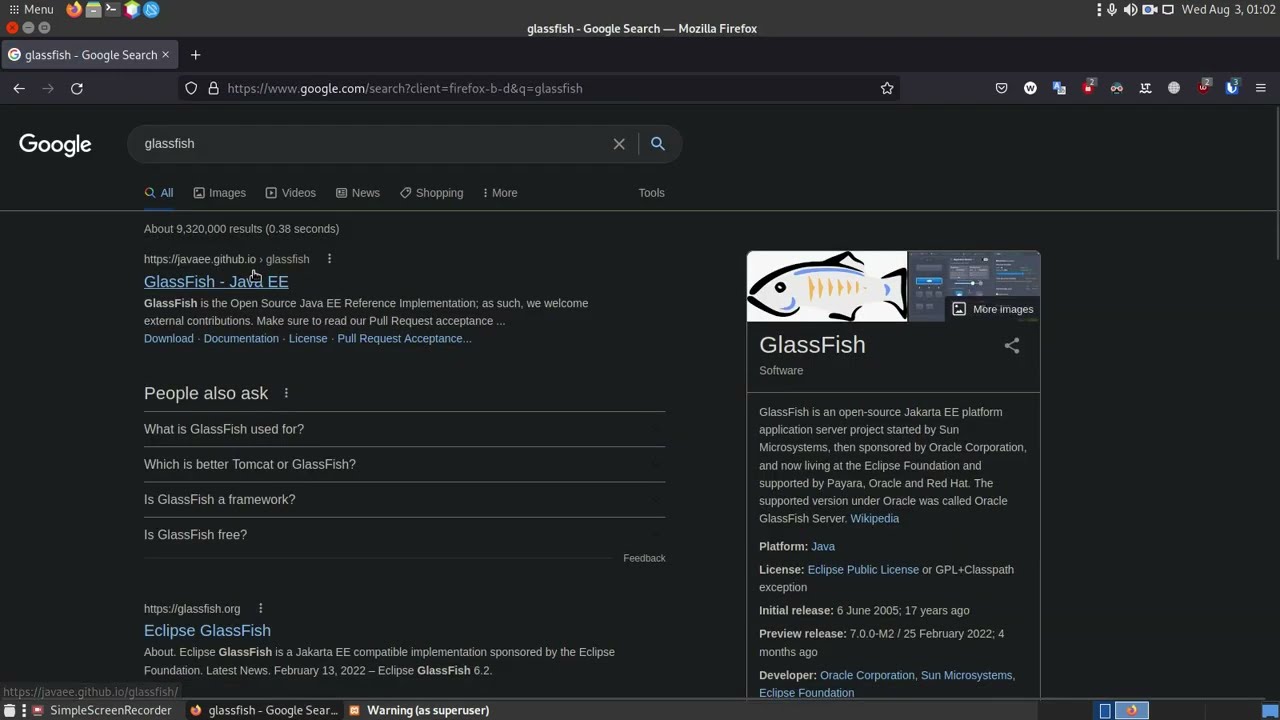Open the glasses-face extension icon

(1117, 88)
